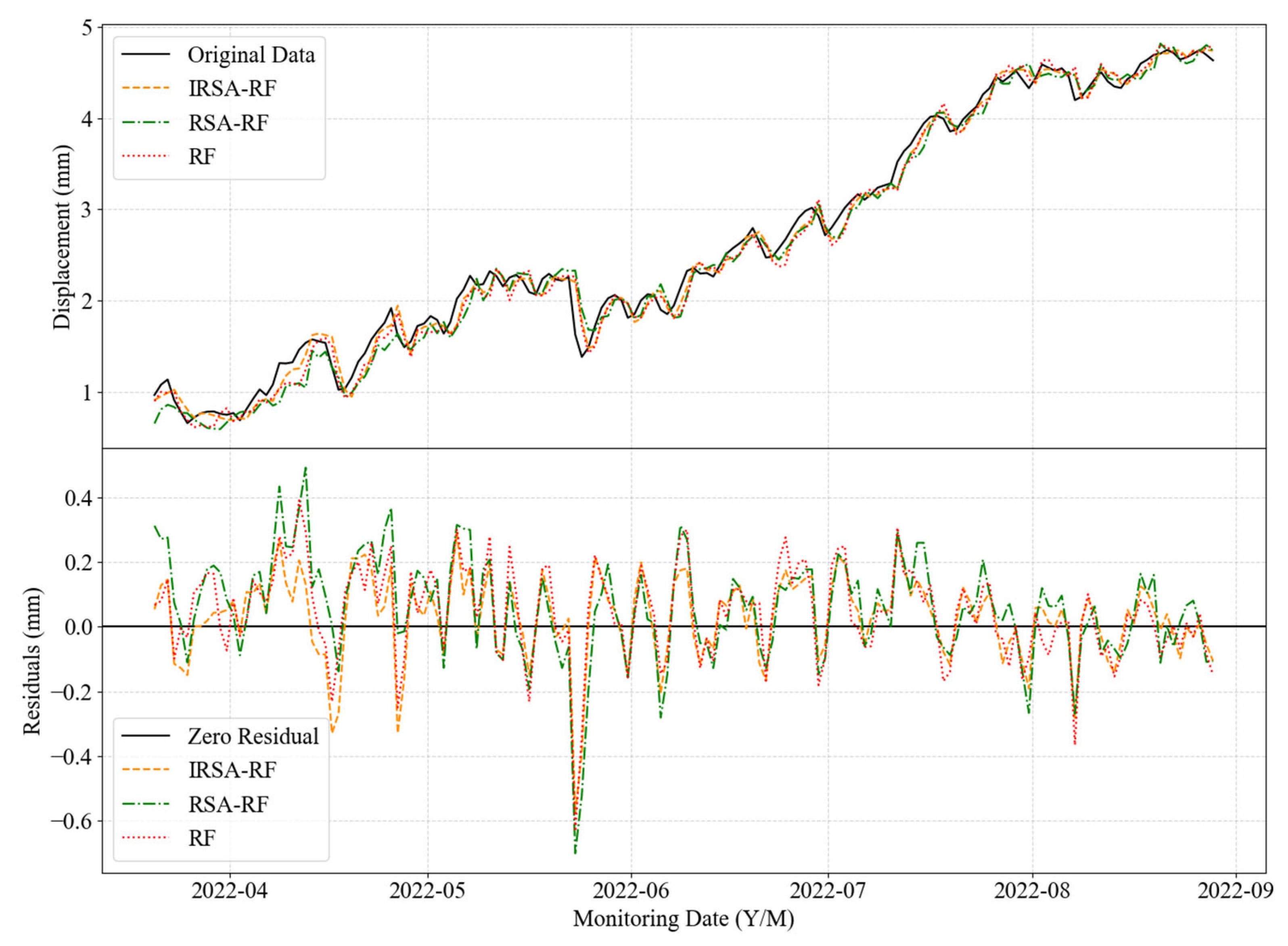Click the RF label in top legend
The height and width of the screenshot is (946, 1288).
(x=202, y=157)
